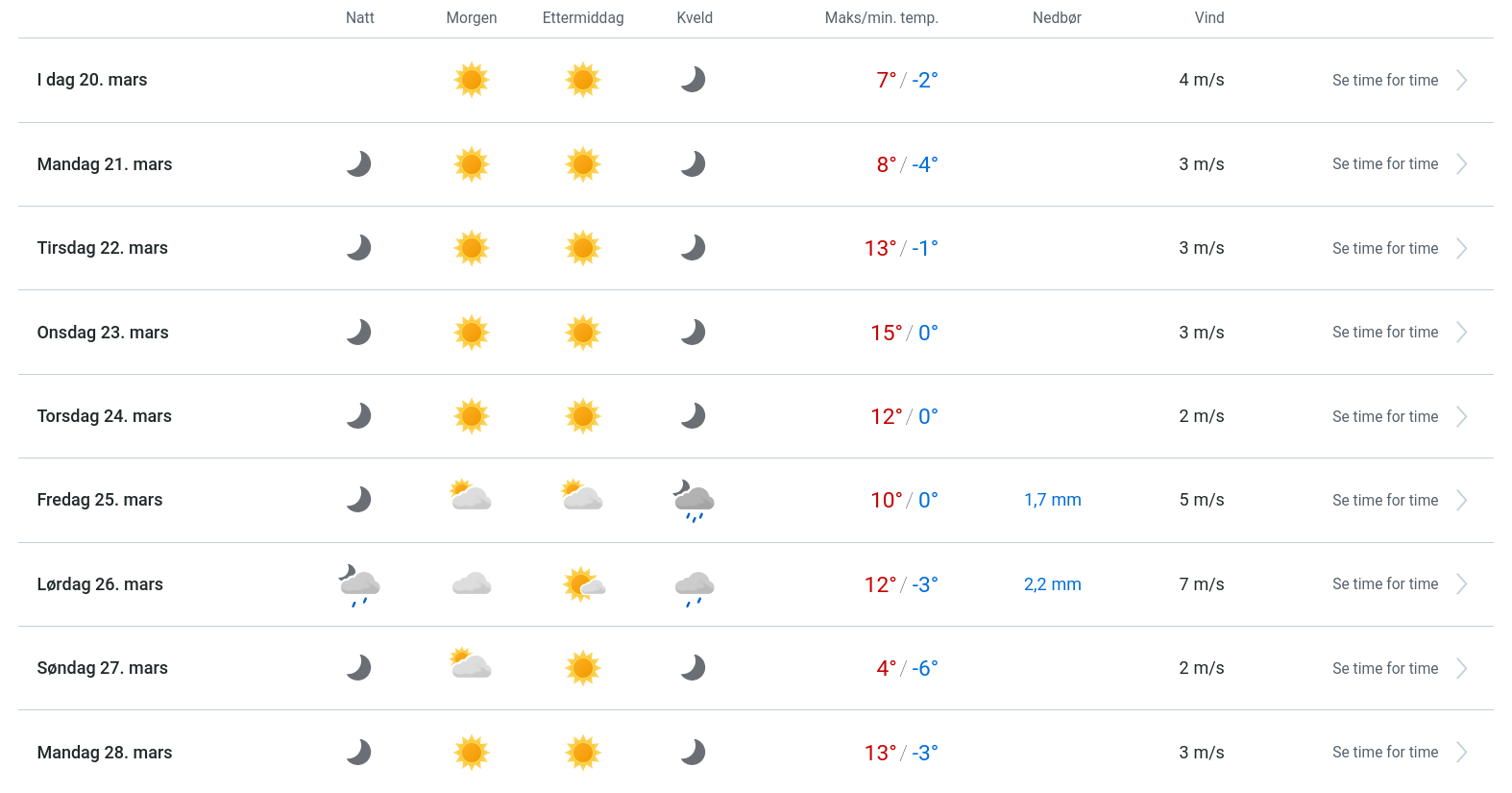Expand today's row with chevron arrow
Image resolution: width=1512 pixels, height=793 pixels.
(x=1461, y=81)
